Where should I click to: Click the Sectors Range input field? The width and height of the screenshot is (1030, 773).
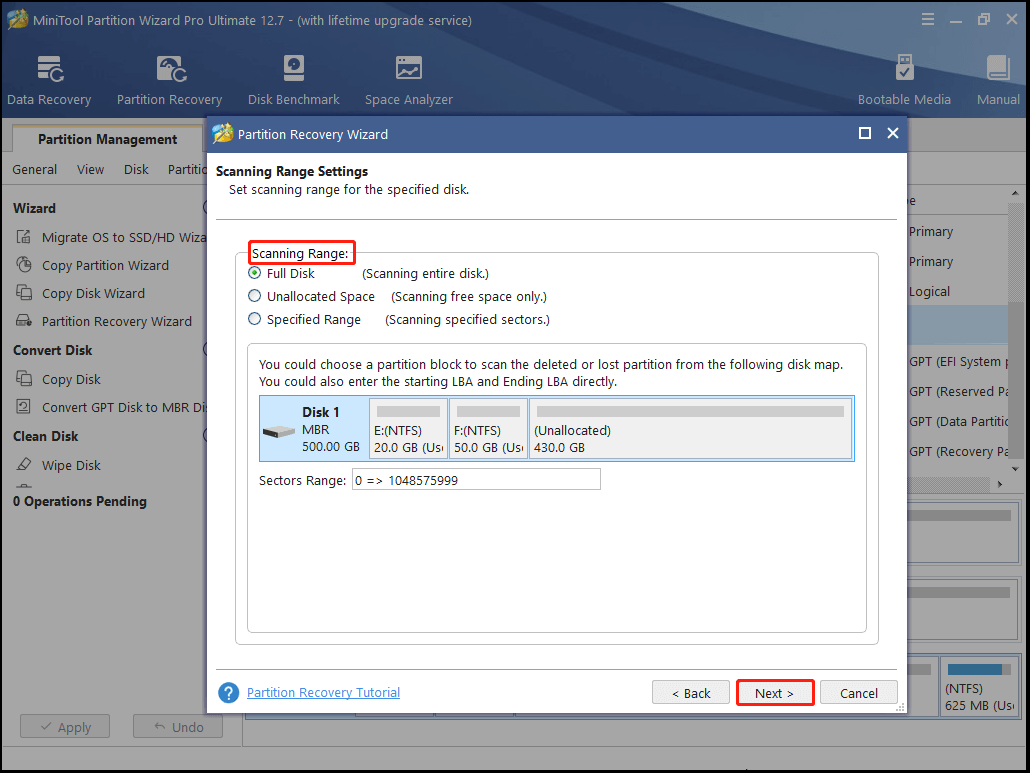click(476, 479)
